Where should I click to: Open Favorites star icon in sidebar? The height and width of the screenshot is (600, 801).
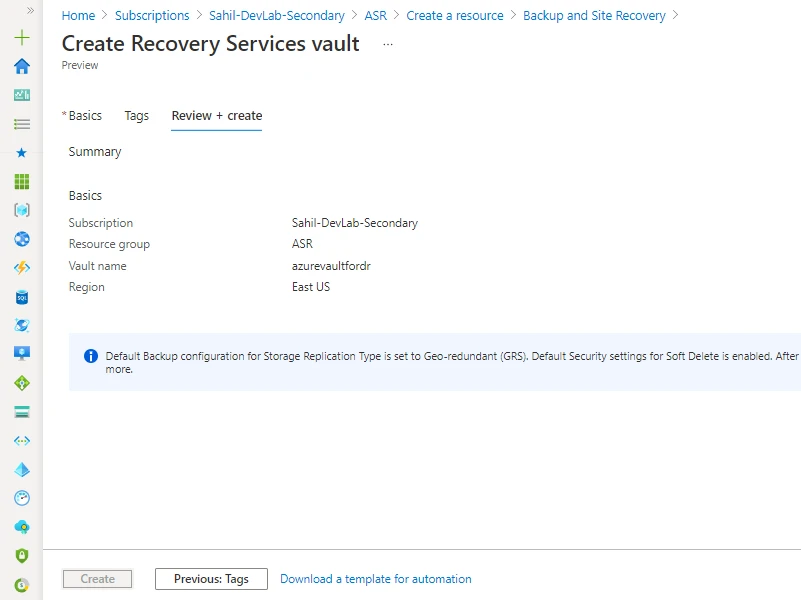20,152
